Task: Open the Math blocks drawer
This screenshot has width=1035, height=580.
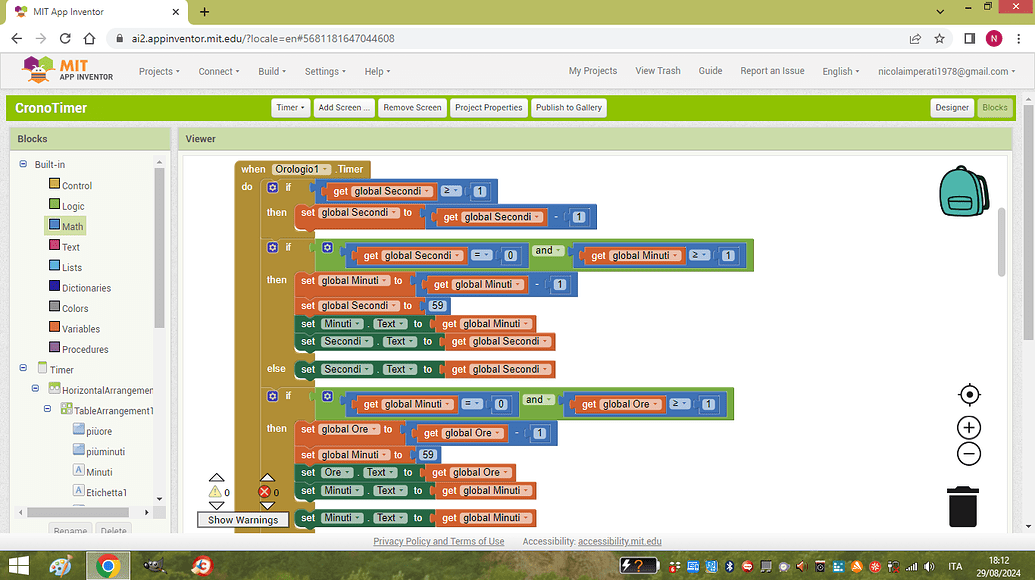Action: pyautogui.click(x=71, y=225)
